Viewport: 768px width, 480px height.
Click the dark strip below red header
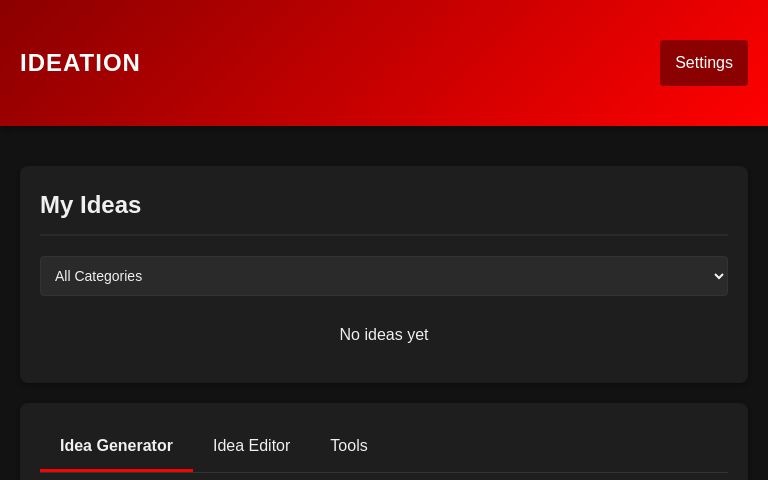[x=384, y=146]
